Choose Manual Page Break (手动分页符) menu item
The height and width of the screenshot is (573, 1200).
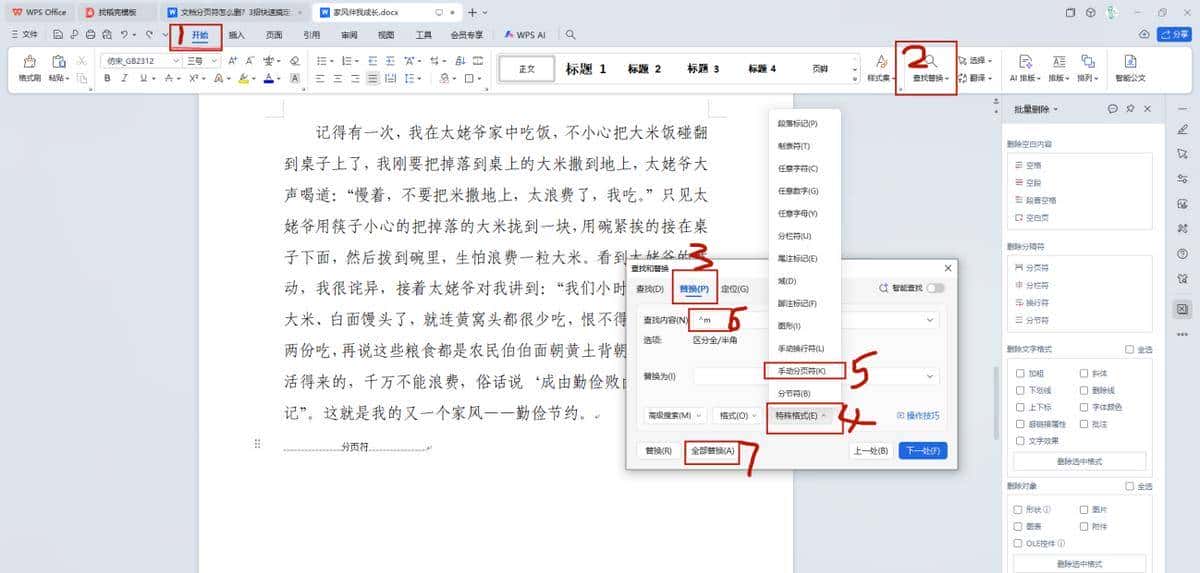tap(801, 371)
